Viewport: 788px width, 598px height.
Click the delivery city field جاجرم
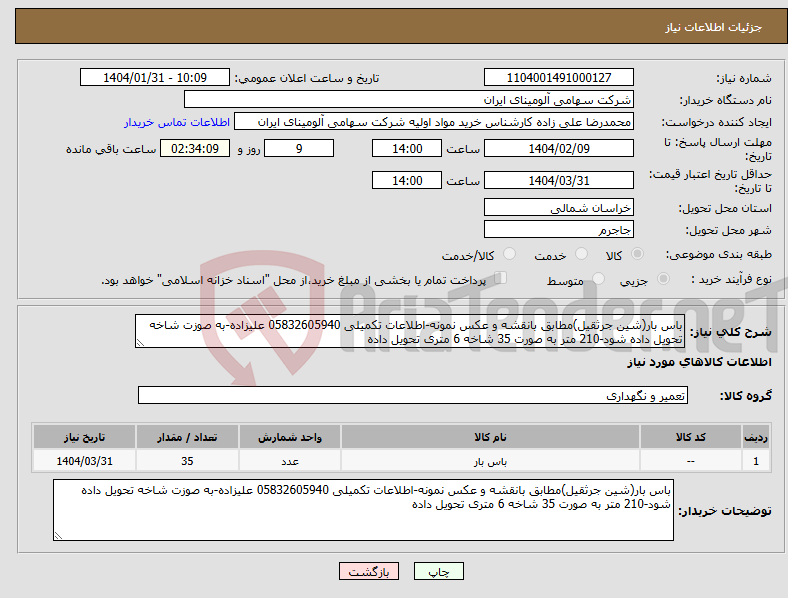pos(559,230)
